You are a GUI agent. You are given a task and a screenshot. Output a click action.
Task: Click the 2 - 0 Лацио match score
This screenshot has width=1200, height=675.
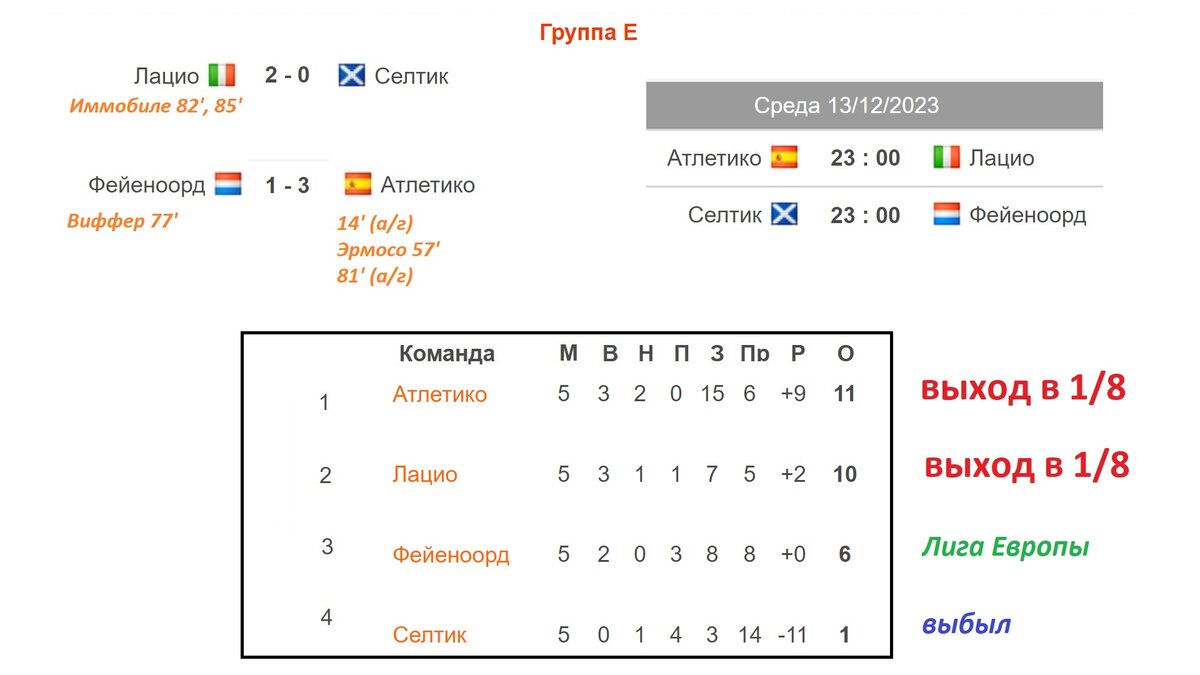click(x=287, y=75)
